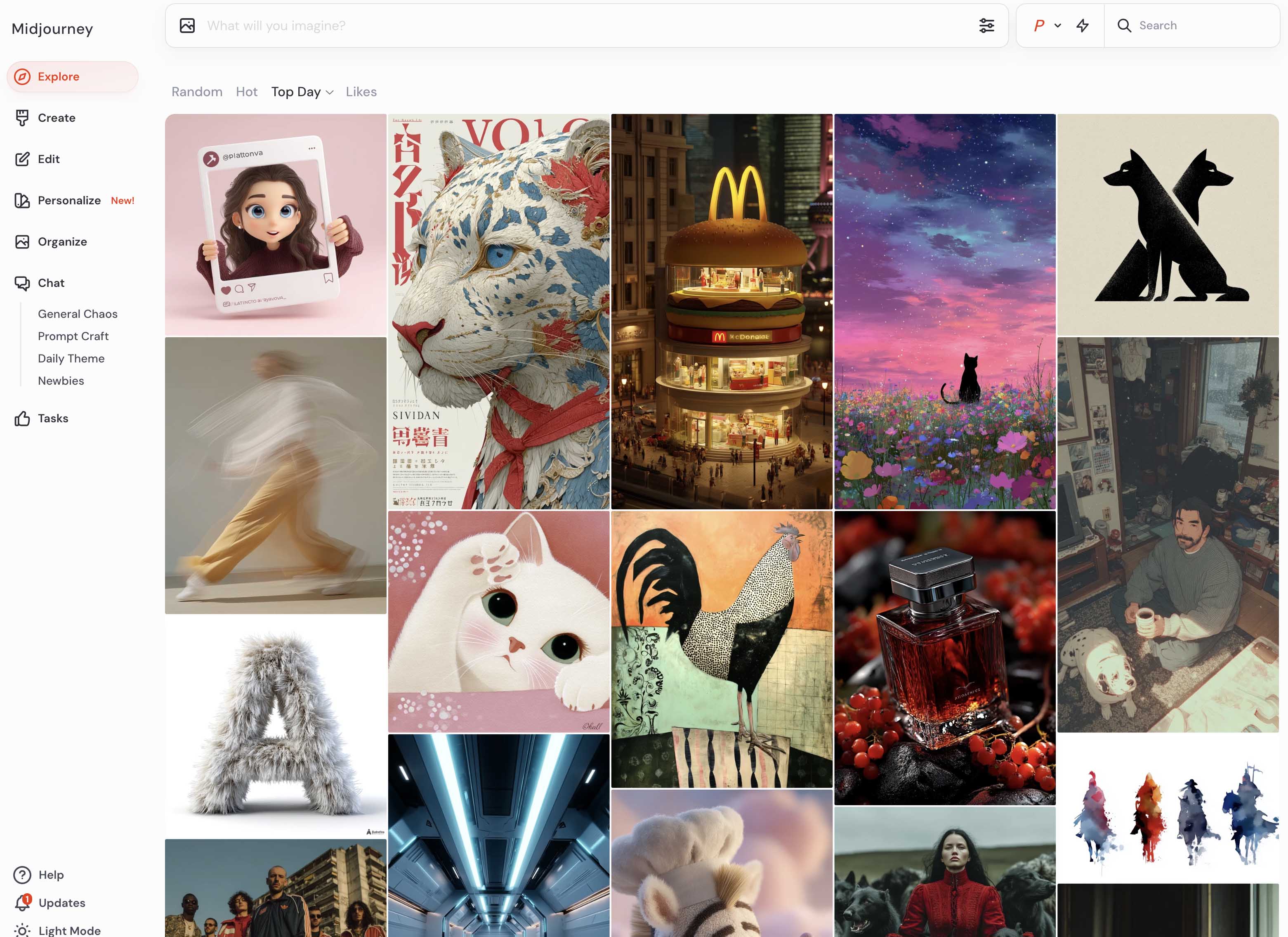Open the rooster painting image
Screen dimensions: 1288x937
722,649
